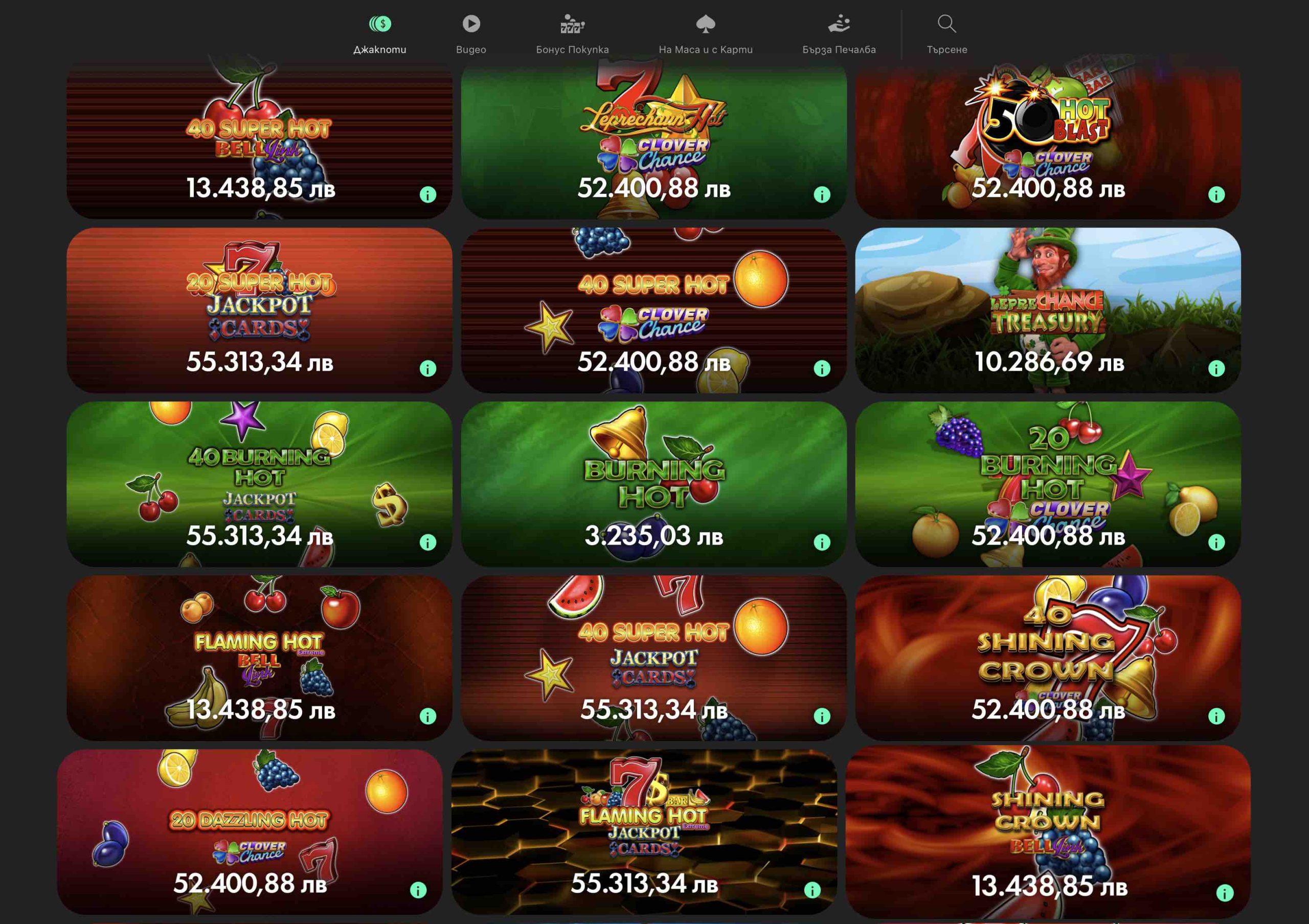Select the Бърза Печалба category icon
The width and height of the screenshot is (1309, 924).
point(839,24)
